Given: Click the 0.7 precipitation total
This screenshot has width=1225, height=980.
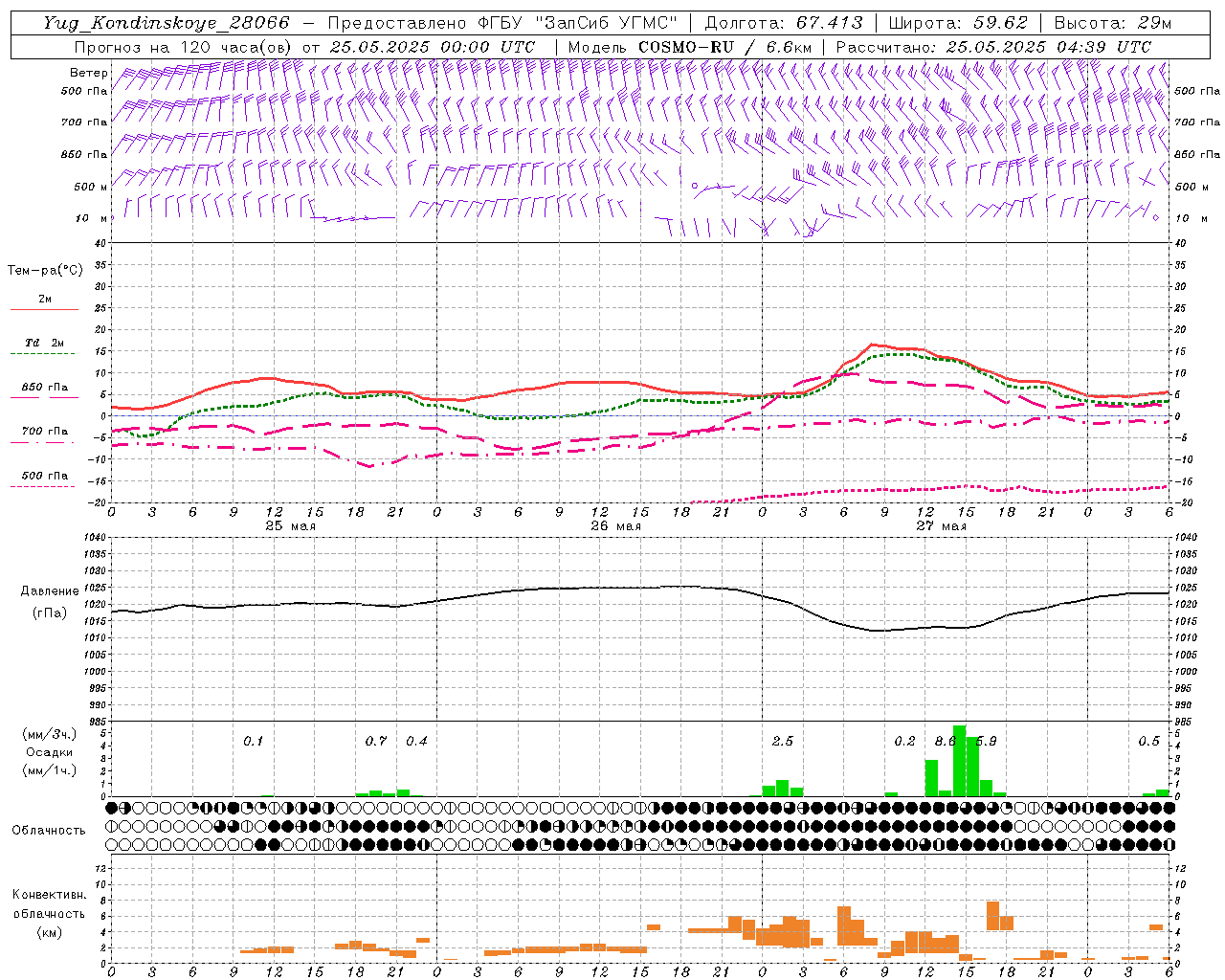Looking at the screenshot, I should [x=376, y=741].
